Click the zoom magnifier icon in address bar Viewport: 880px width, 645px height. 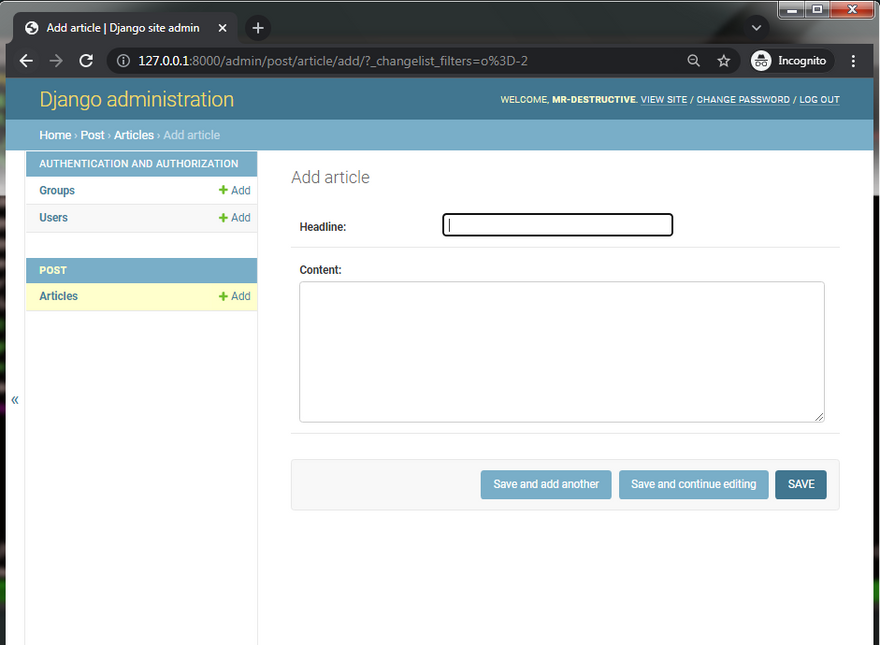(x=693, y=61)
